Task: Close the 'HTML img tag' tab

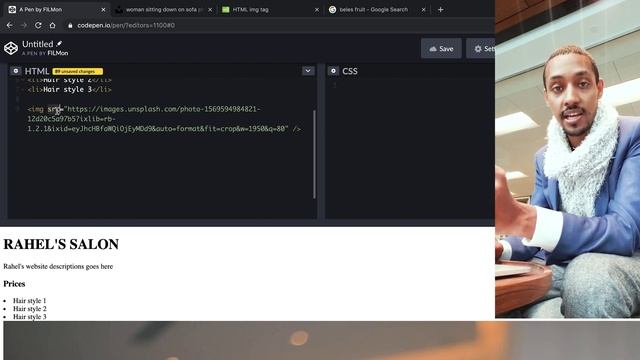Action: (317, 9)
